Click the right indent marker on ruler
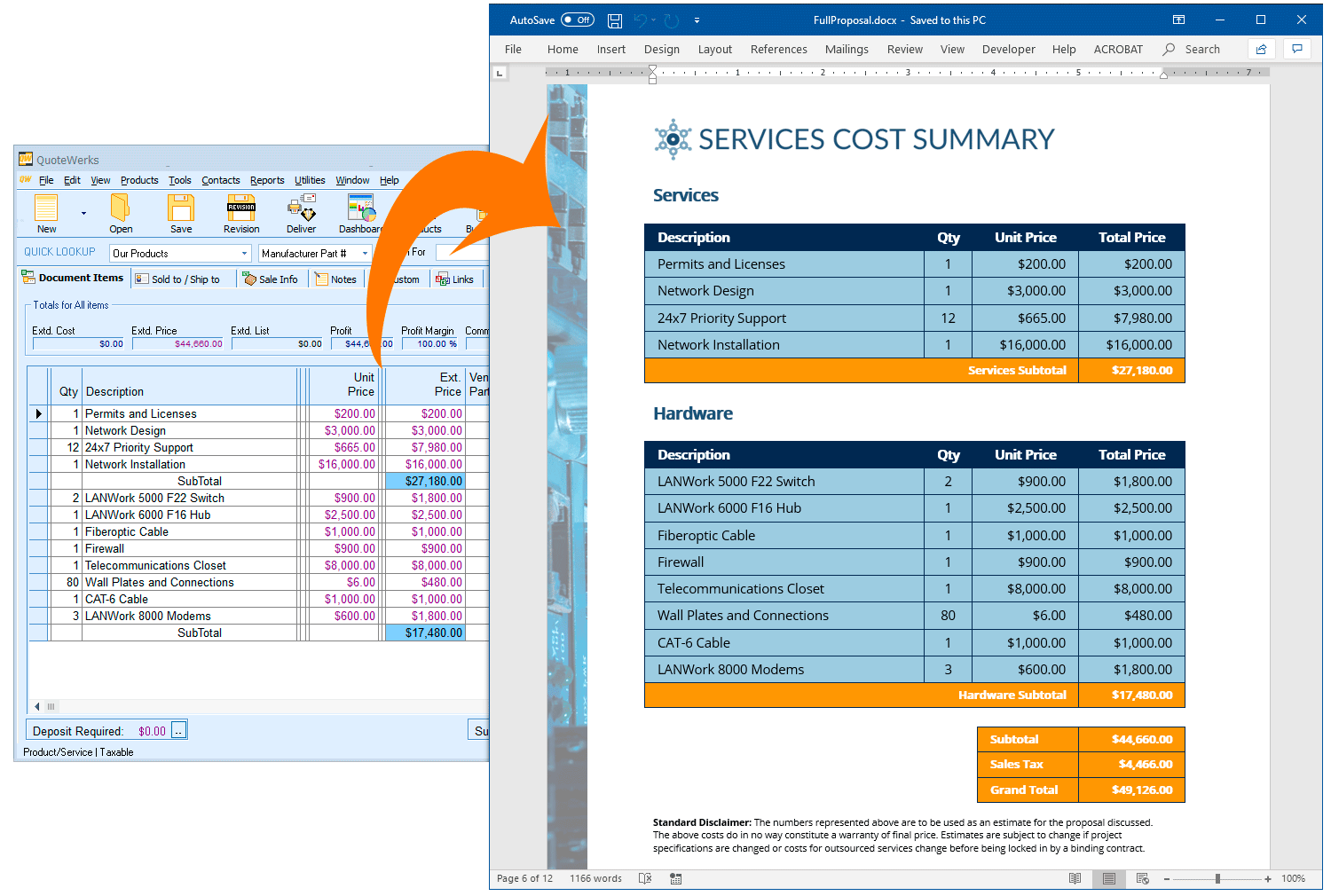 coord(1163,75)
